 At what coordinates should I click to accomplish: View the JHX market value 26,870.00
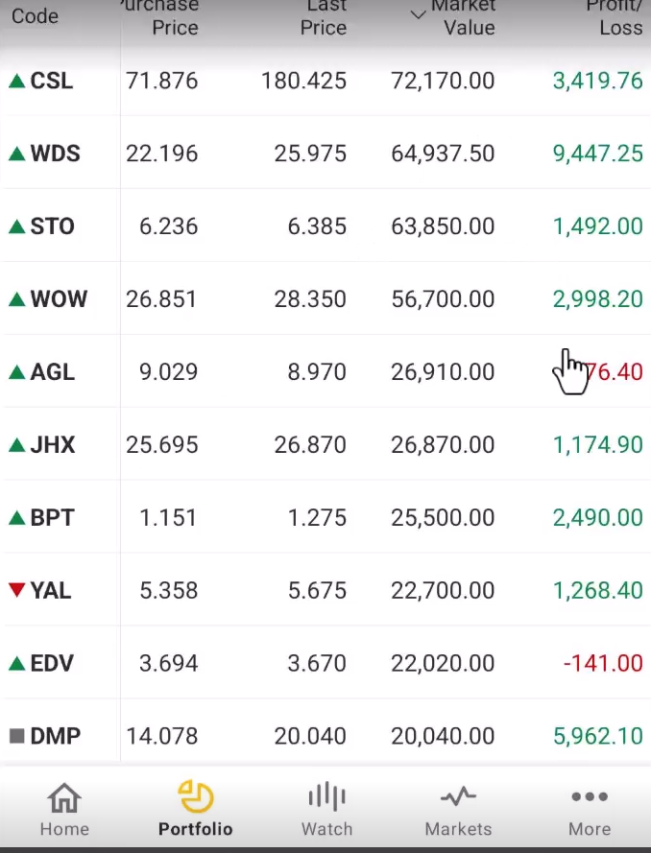[442, 445]
